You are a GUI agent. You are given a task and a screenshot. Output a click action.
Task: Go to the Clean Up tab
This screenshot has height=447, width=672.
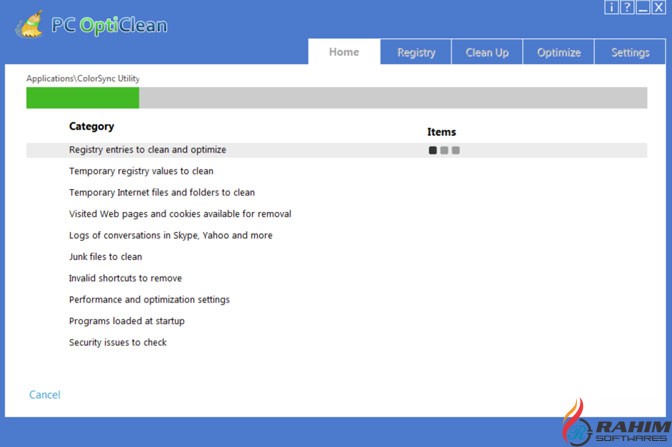[x=487, y=52]
